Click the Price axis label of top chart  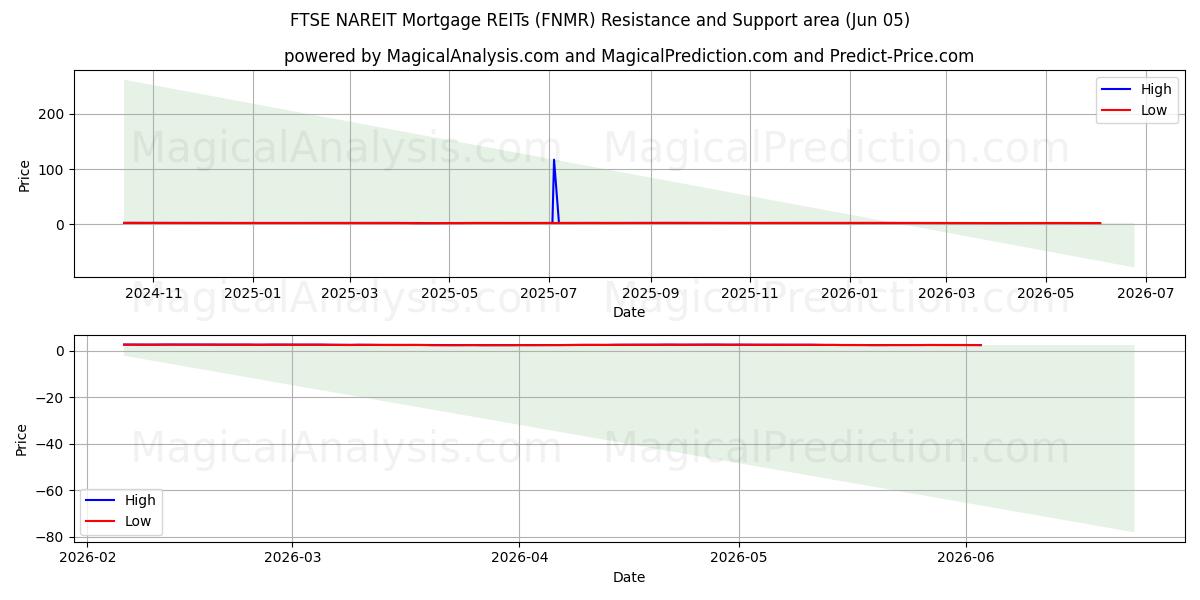point(24,174)
